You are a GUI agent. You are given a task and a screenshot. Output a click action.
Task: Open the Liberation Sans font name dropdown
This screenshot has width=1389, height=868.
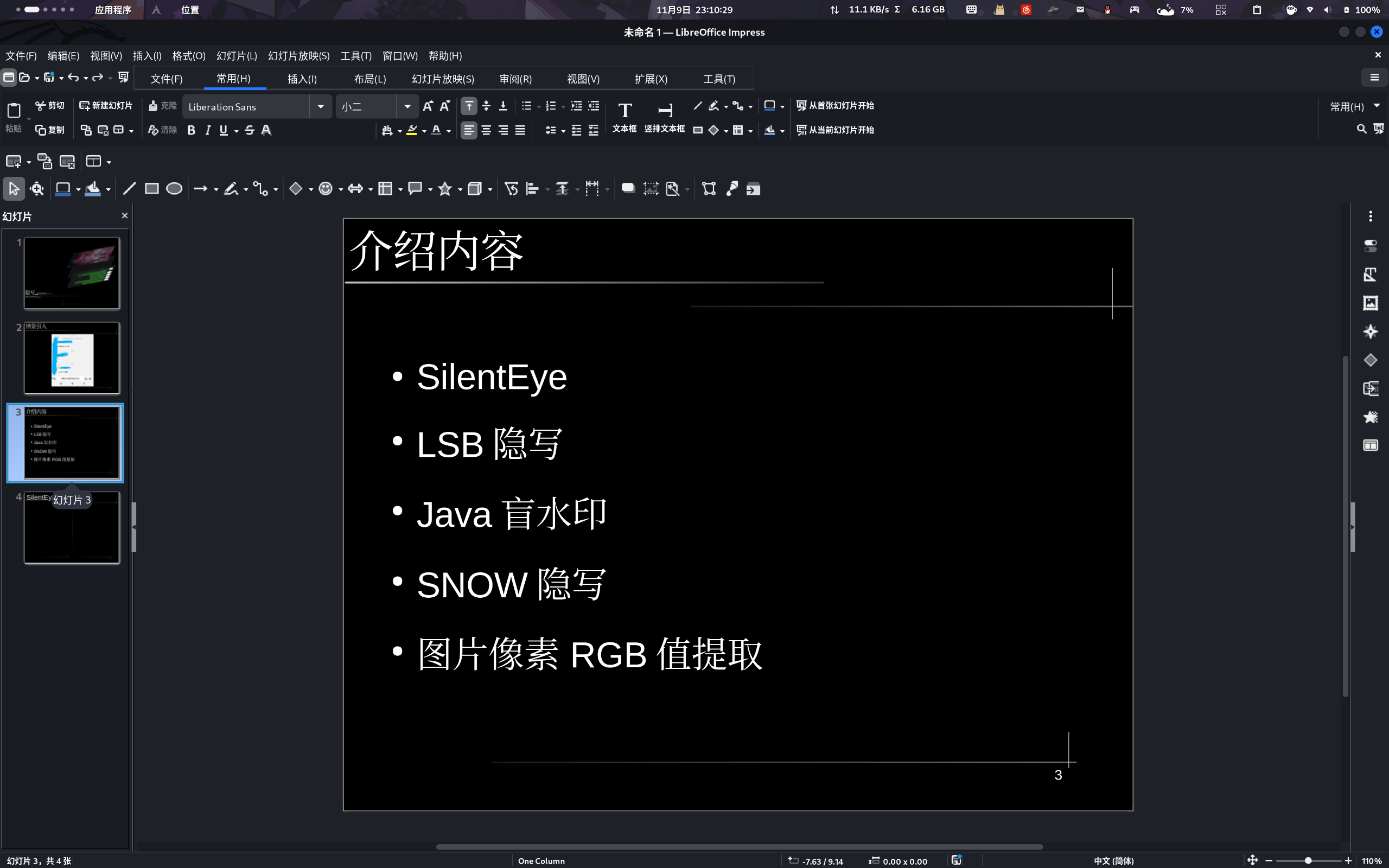pos(321,107)
